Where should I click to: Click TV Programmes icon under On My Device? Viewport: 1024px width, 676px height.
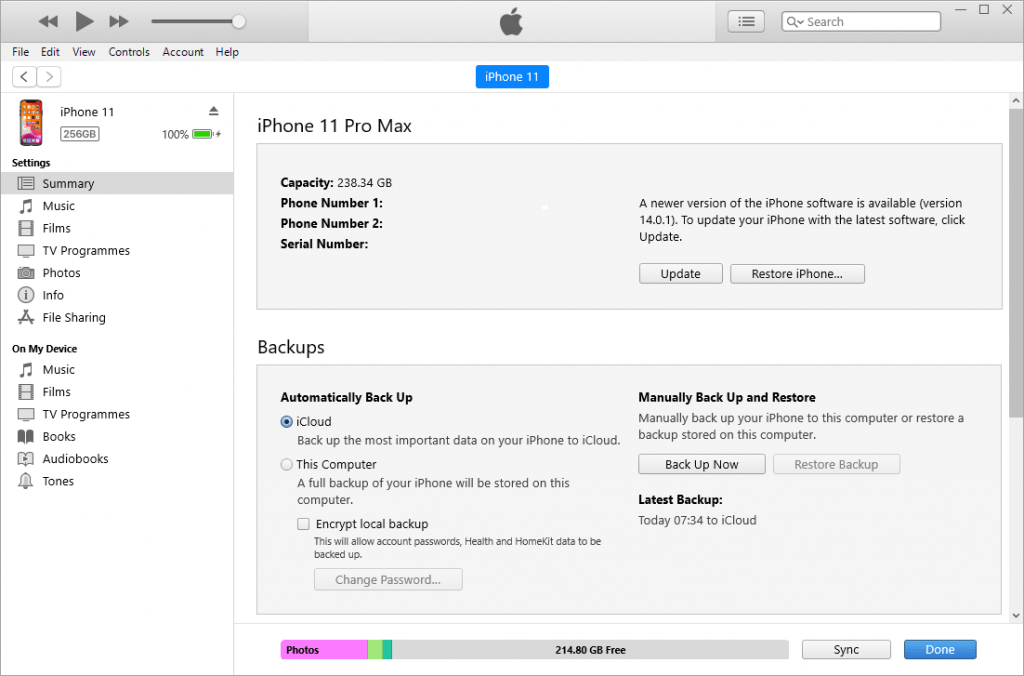pos(25,414)
